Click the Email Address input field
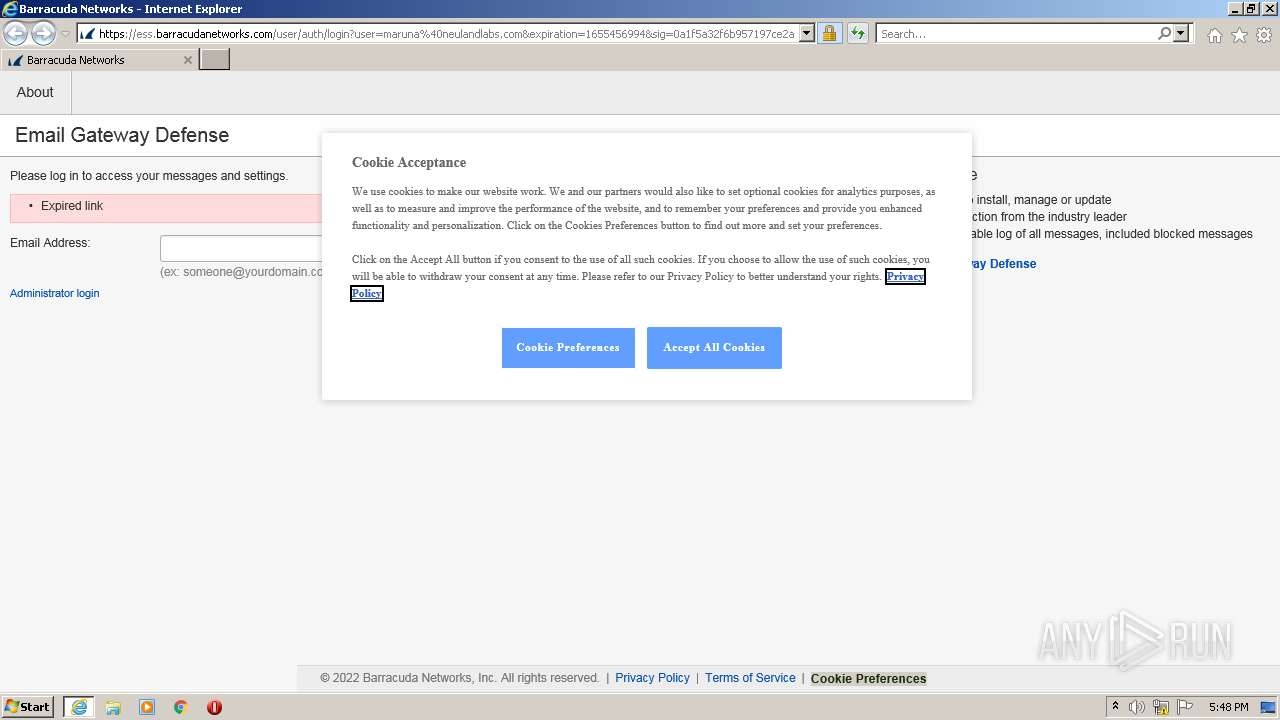Image resolution: width=1280 pixels, height=720 pixels. [x=241, y=248]
